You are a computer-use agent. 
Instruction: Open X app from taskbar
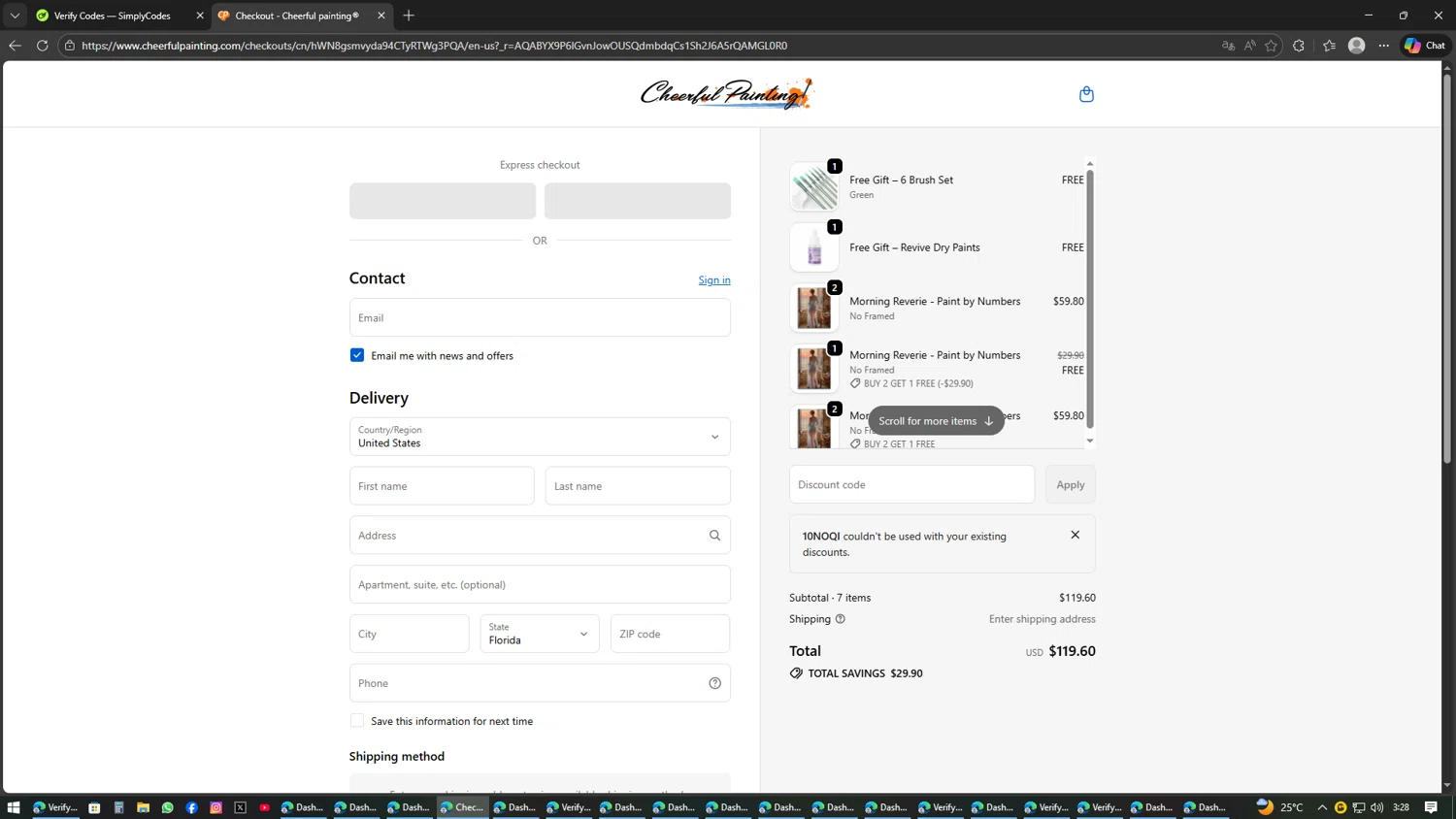coord(240,807)
